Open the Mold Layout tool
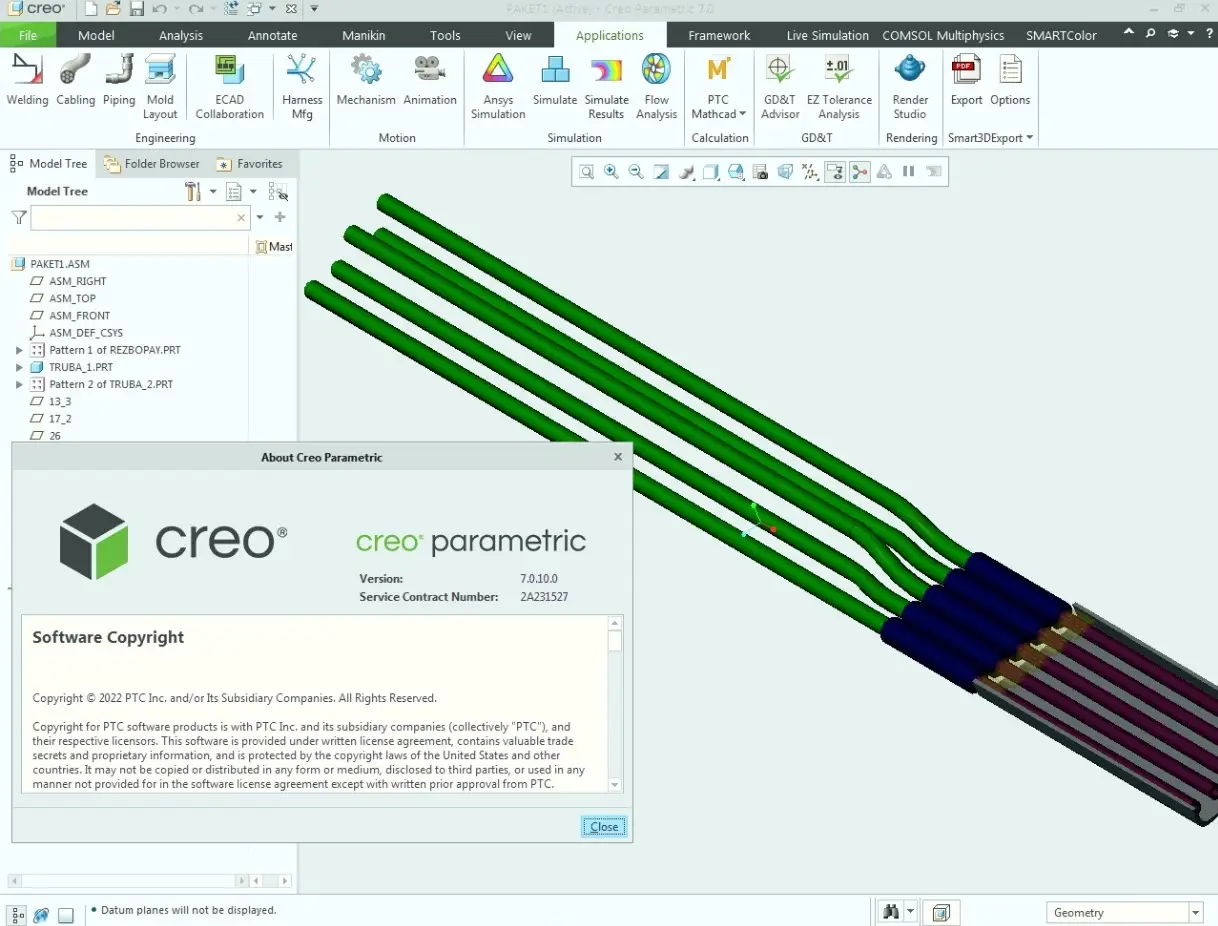The height and width of the screenshot is (926, 1218). pyautogui.click(x=160, y=87)
